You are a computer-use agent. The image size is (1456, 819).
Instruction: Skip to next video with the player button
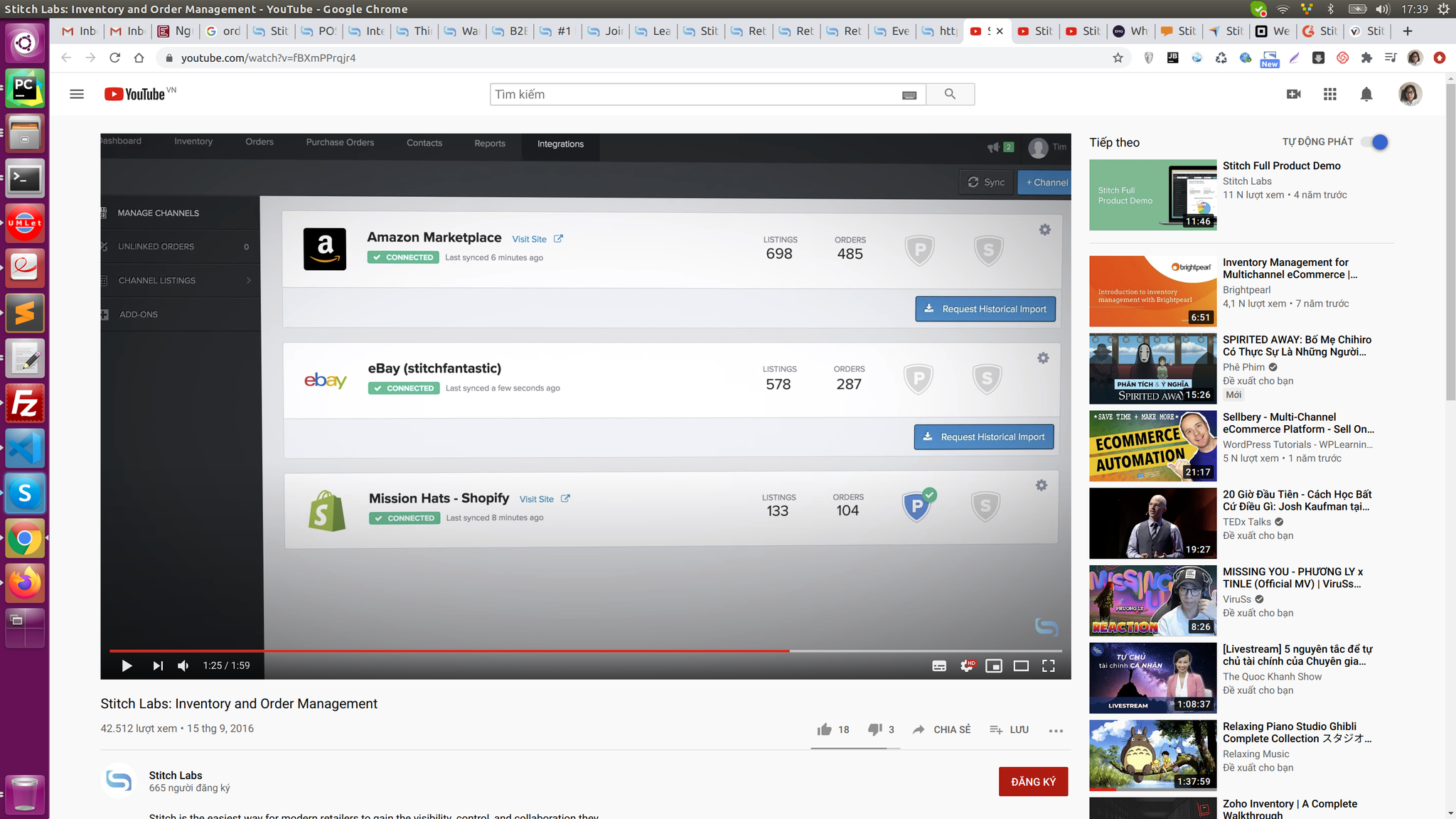pyautogui.click(x=158, y=665)
